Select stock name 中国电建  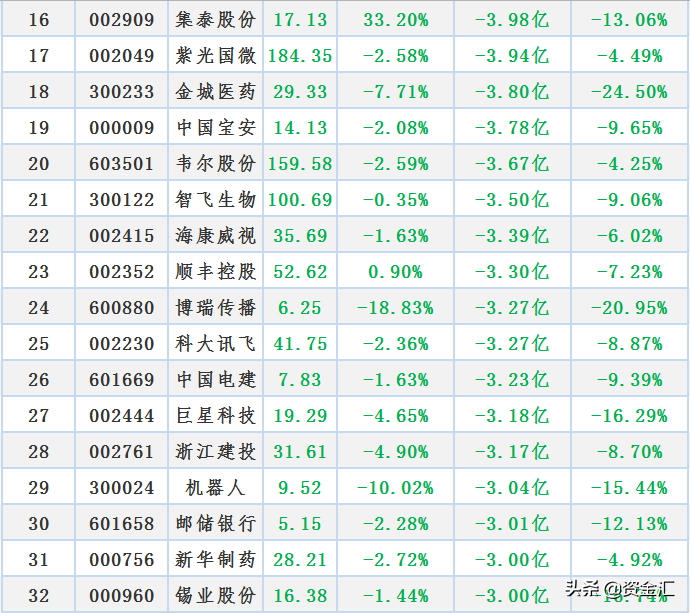pos(215,380)
